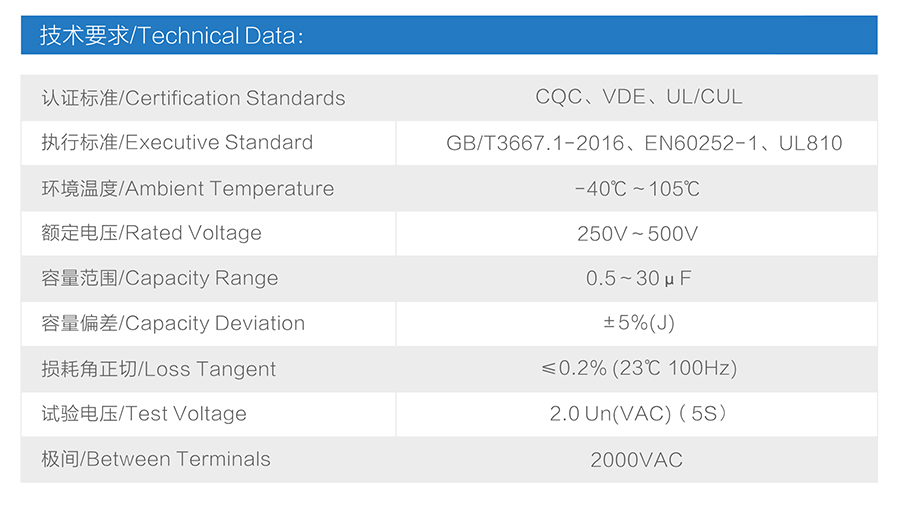This screenshot has height=510, width=900.
Task: Select the Executive Standard label
Action: point(177,142)
